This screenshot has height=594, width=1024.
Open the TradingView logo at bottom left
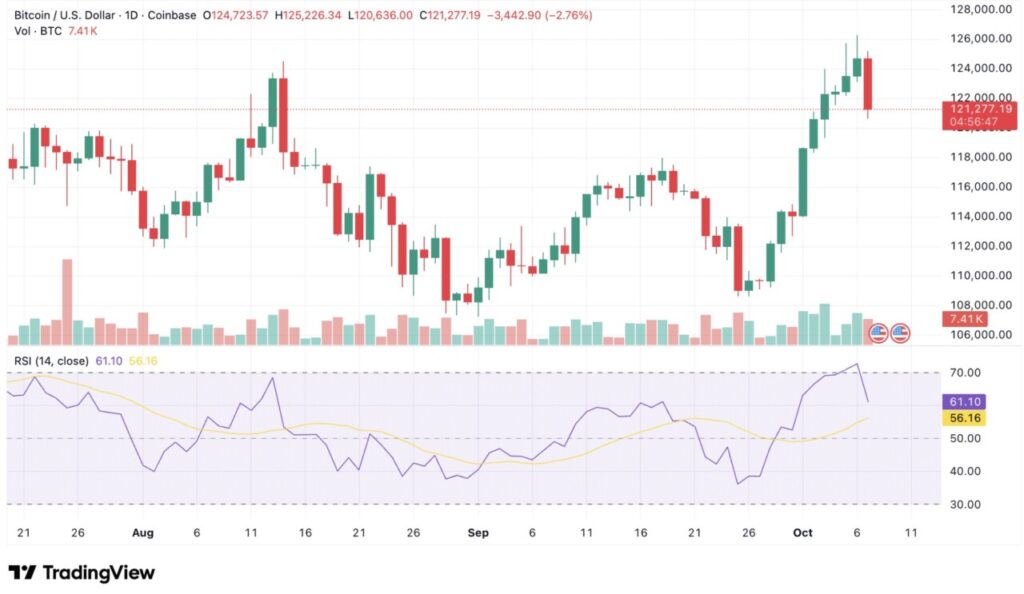pyautogui.click(x=82, y=573)
